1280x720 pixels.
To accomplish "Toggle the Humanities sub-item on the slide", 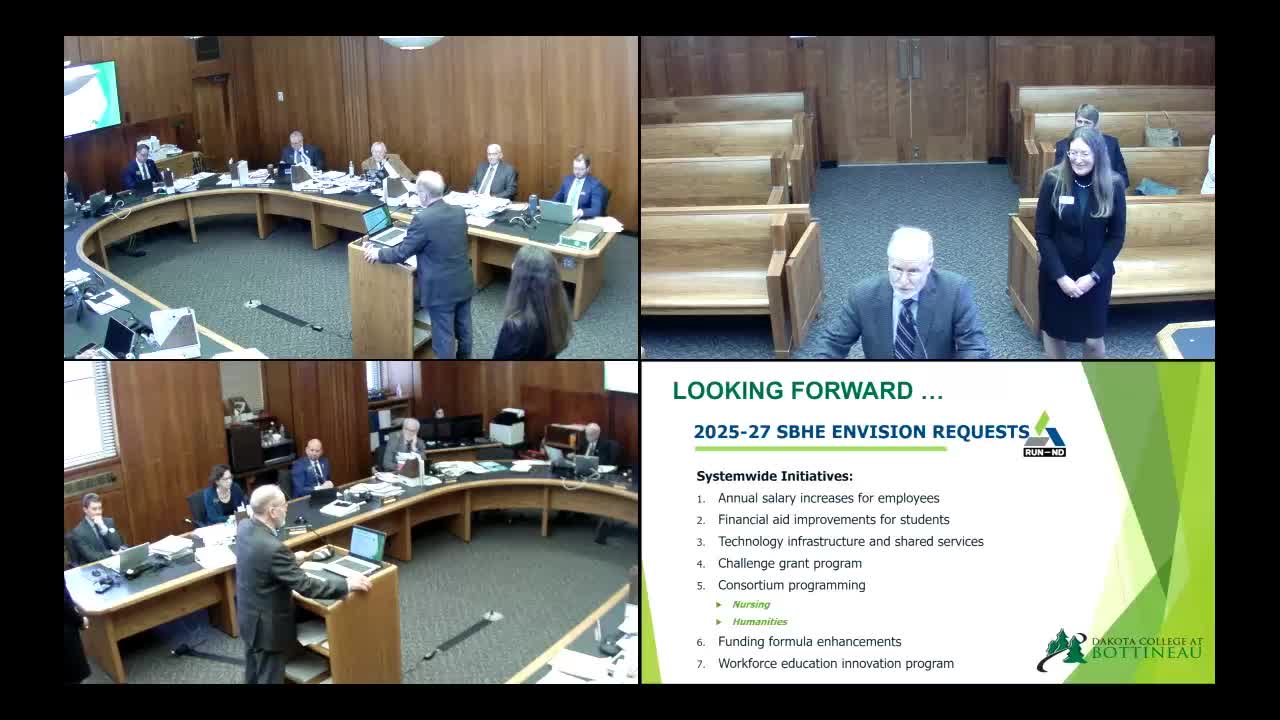I will coord(759,621).
